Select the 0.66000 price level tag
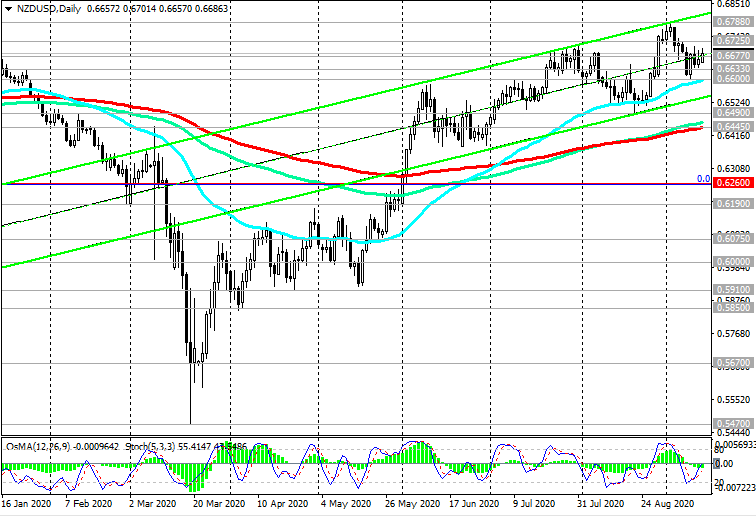Viewport: 756px width, 516px height. point(733,79)
